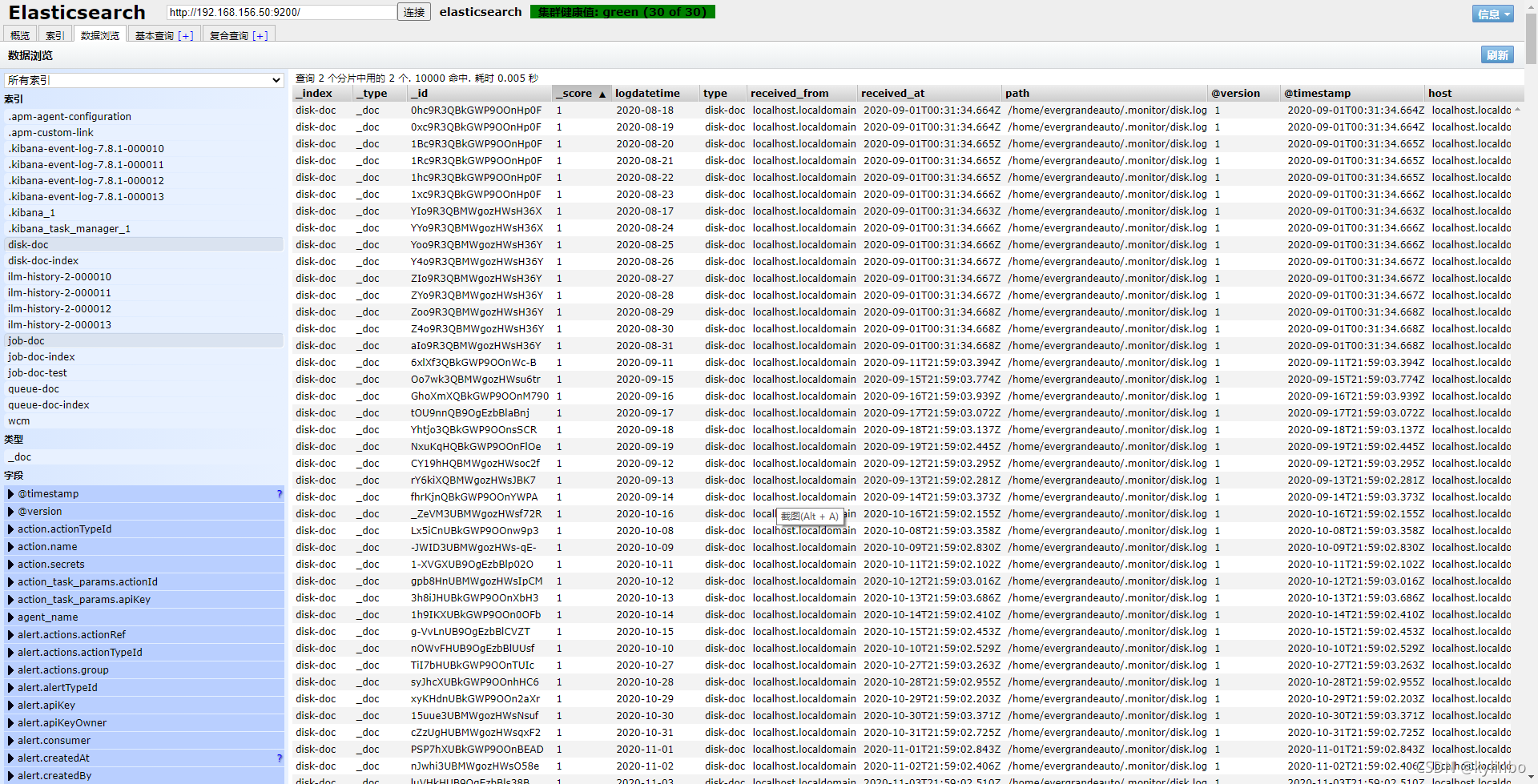Expand the @timestamp field filter
The height and width of the screenshot is (784, 1538).
pyautogui.click(x=11, y=494)
